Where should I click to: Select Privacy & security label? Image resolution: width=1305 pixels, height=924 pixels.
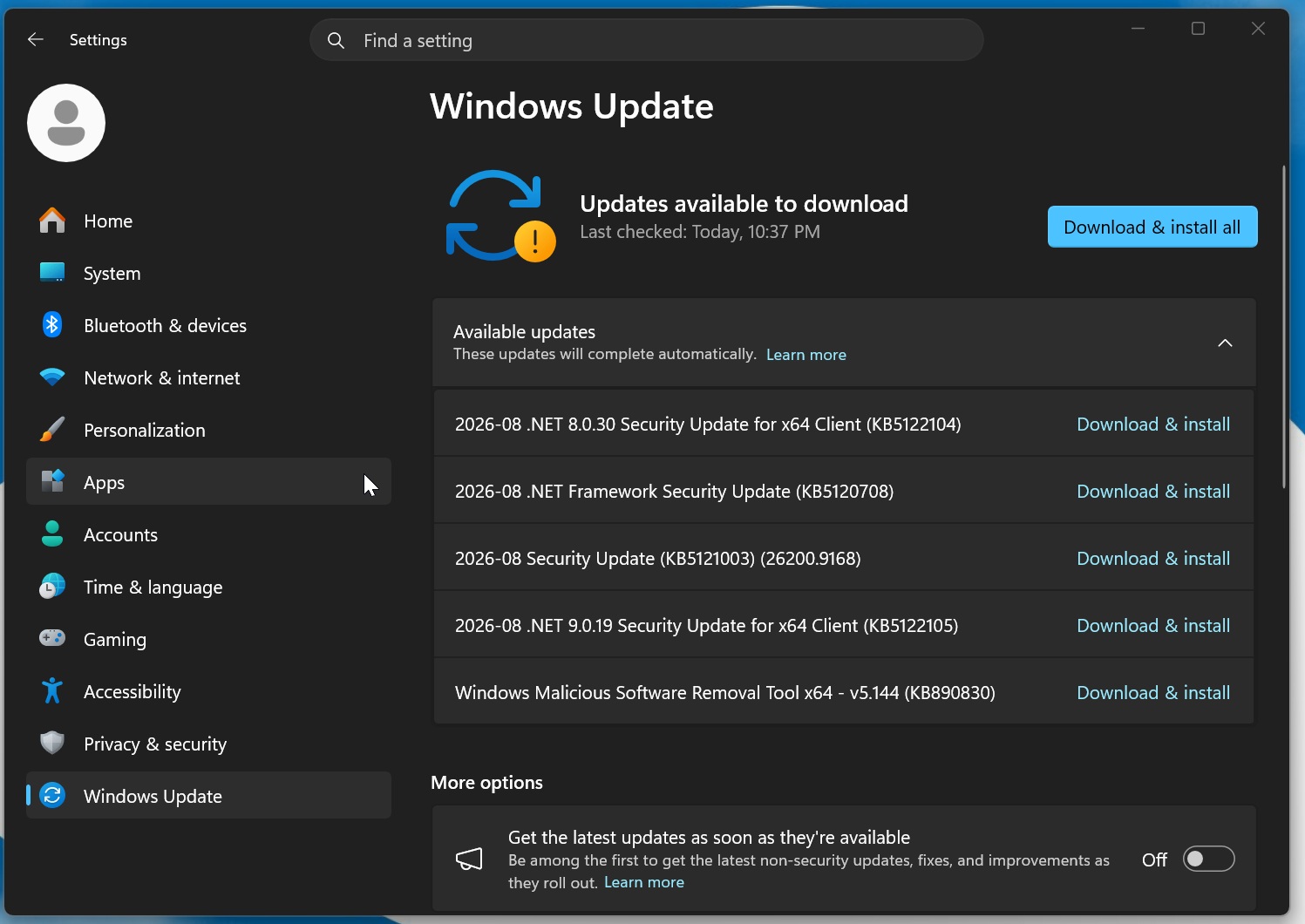(155, 744)
